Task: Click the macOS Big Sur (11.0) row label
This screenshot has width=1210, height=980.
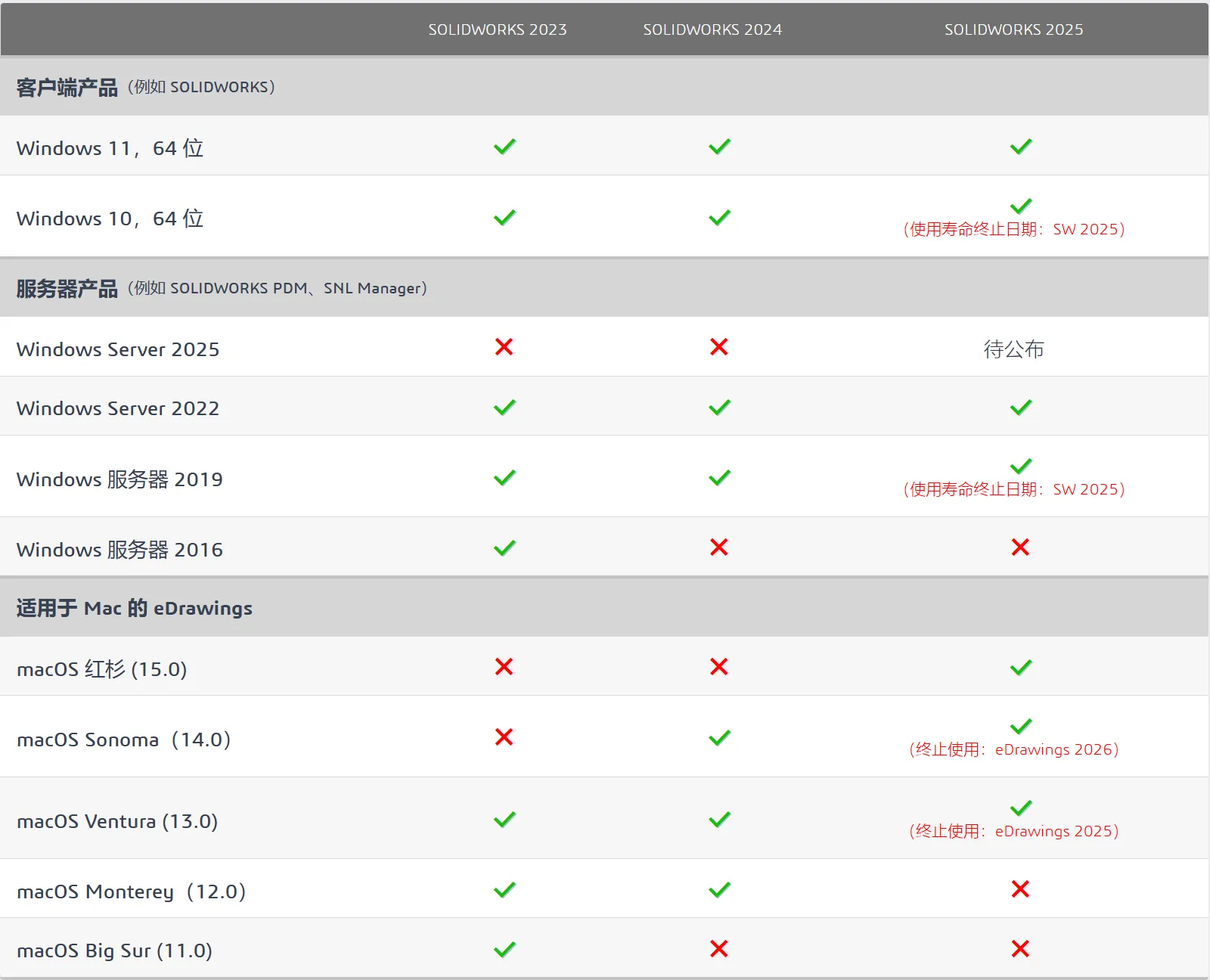Action: [x=114, y=951]
